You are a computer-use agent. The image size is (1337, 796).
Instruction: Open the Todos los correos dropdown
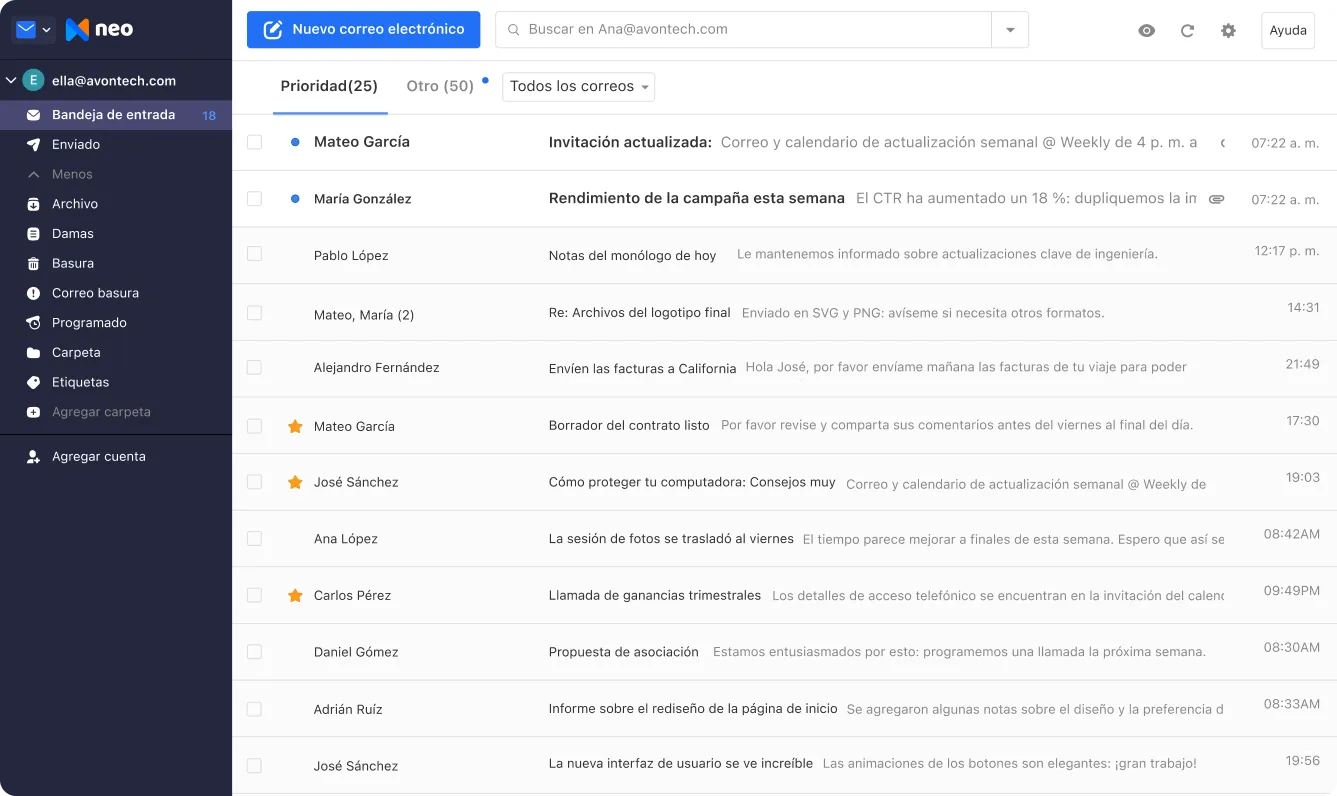[579, 87]
